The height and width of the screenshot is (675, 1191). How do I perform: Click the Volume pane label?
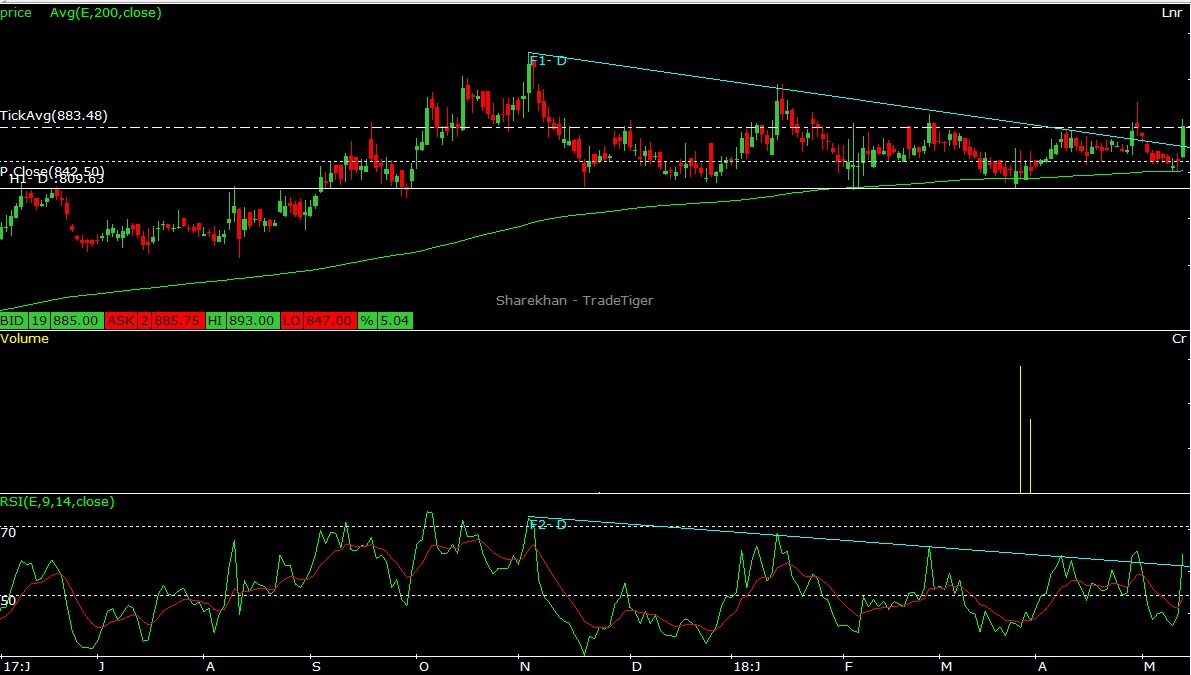25,339
